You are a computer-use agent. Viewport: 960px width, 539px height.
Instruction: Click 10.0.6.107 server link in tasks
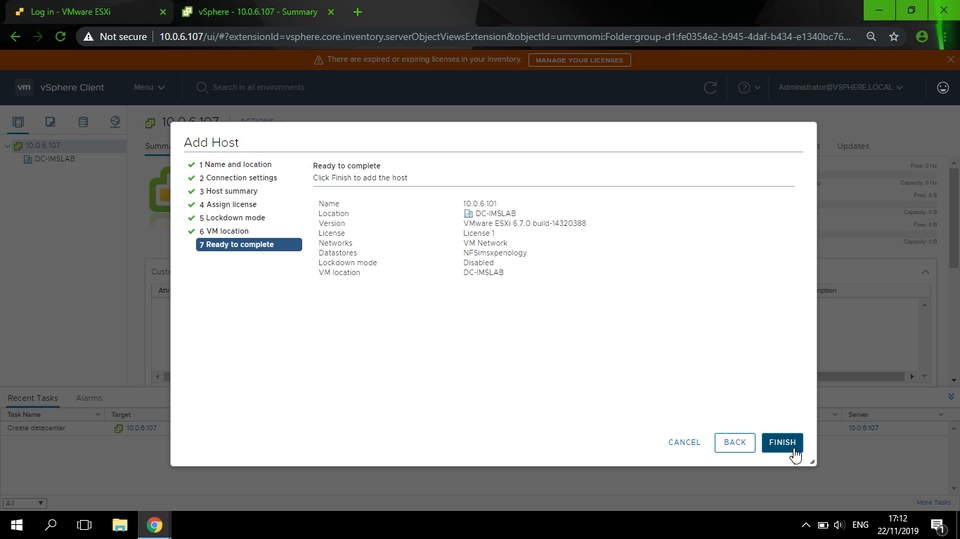[863, 428]
